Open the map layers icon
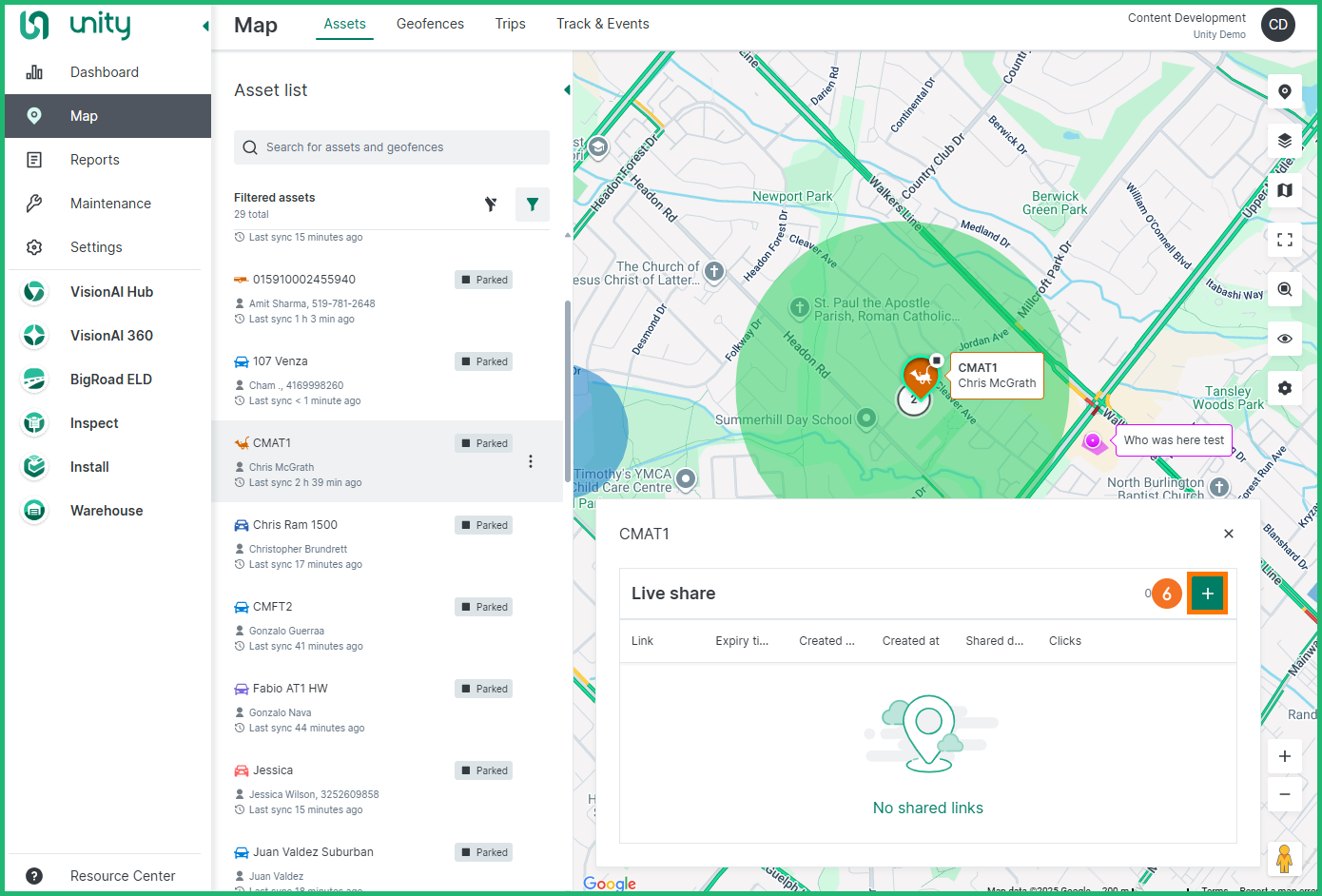1322x896 pixels. 1284,141
